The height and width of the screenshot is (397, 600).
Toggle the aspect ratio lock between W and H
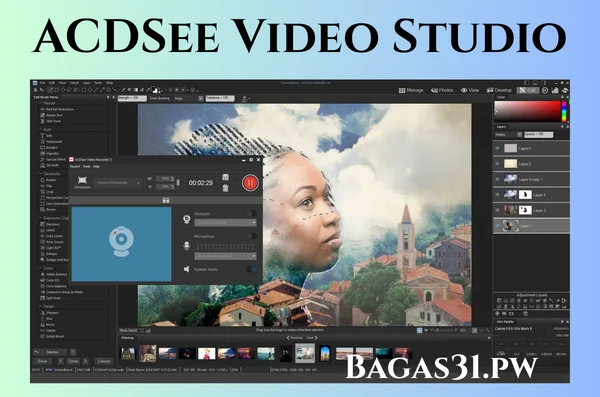tap(178, 183)
